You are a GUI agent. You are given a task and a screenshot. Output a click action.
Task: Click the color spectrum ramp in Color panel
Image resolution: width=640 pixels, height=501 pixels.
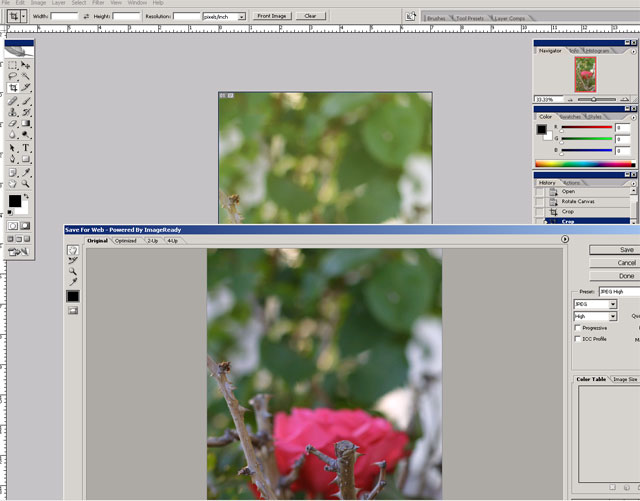(584, 163)
